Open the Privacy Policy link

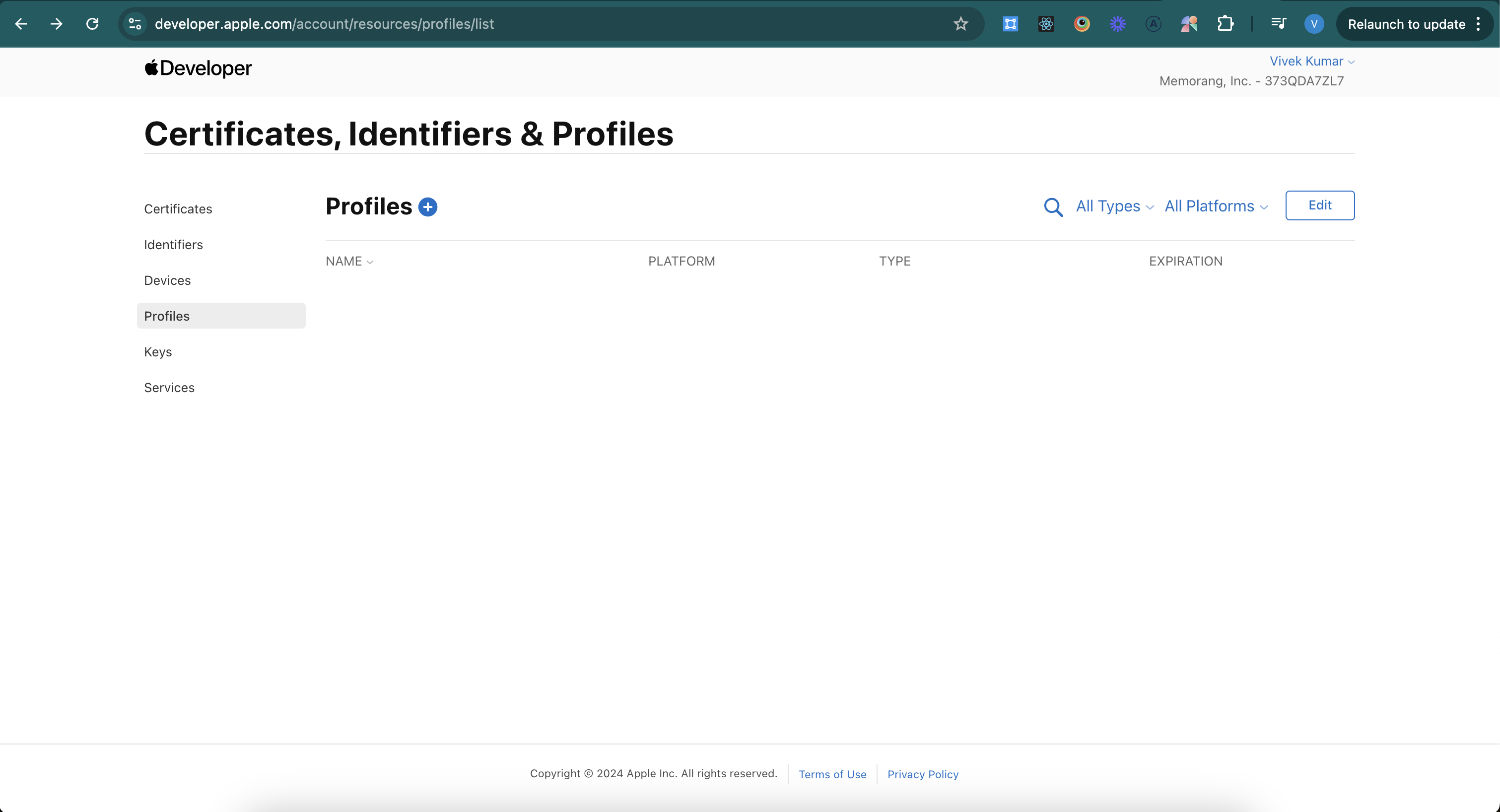coord(922,774)
